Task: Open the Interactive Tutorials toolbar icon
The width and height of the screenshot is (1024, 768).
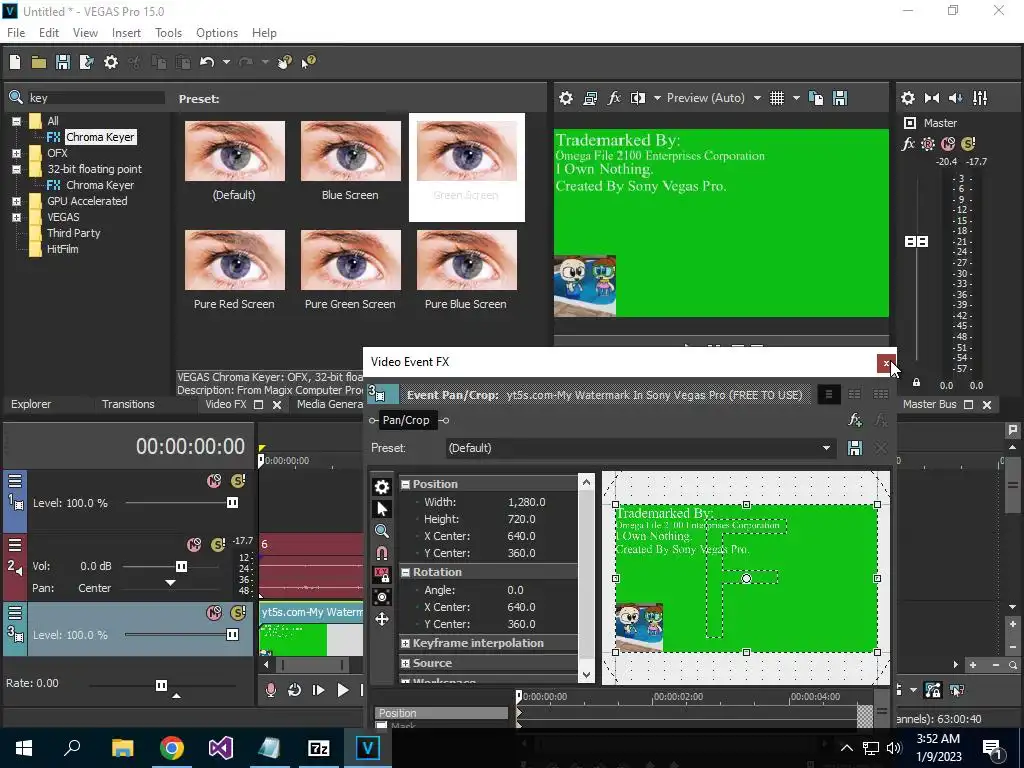Action: (284, 62)
